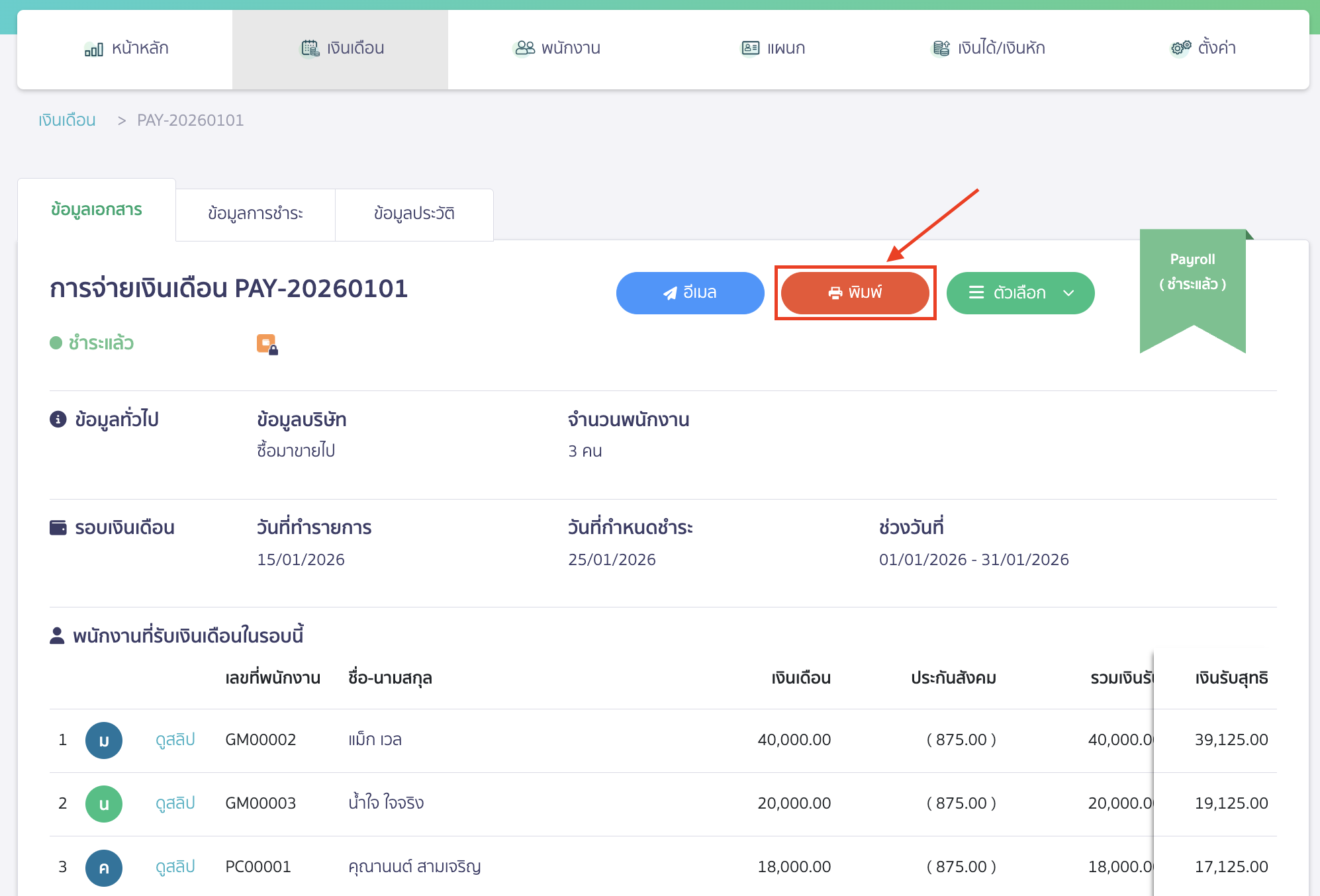Click the wallet icon beside รอบเงินเดือน
Image resolution: width=1320 pixels, height=896 pixels.
[58, 527]
